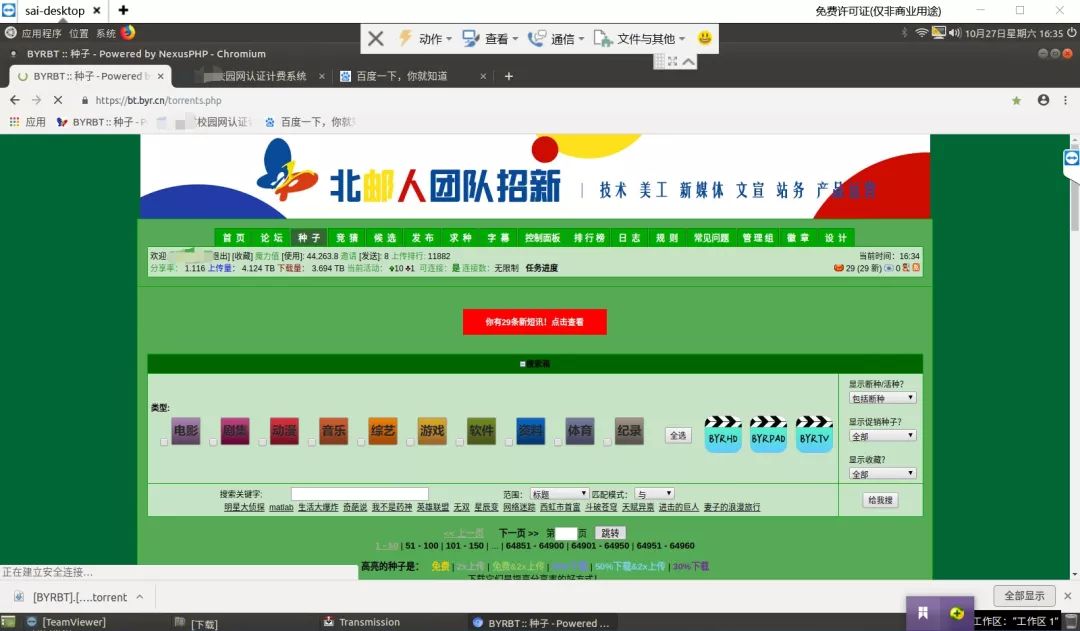
Task: Check the 综艺 category checkbox
Action: (x=361, y=442)
